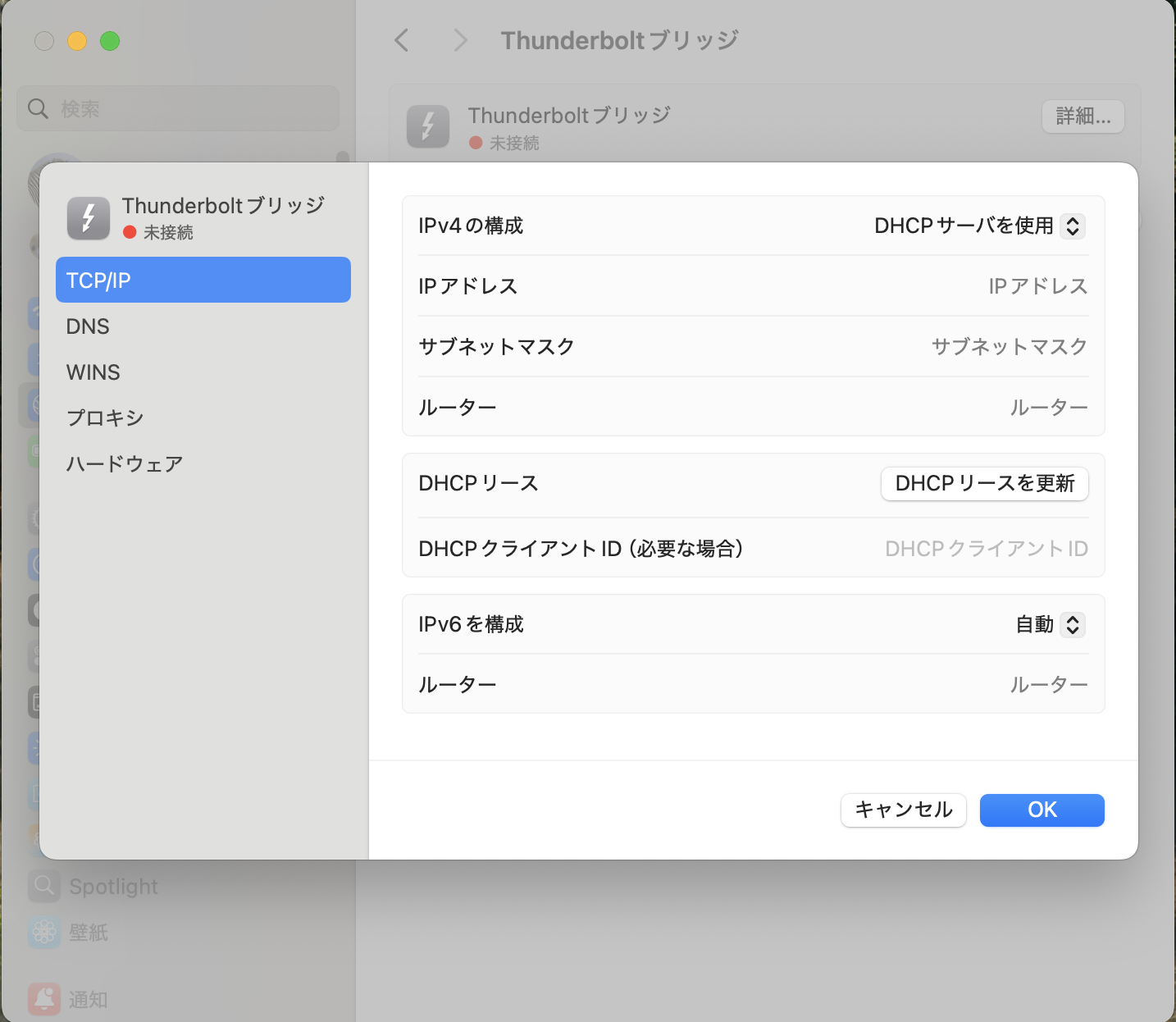This screenshot has width=1176, height=1022.
Task: Click the DHCPリース label
Action: [x=478, y=483]
